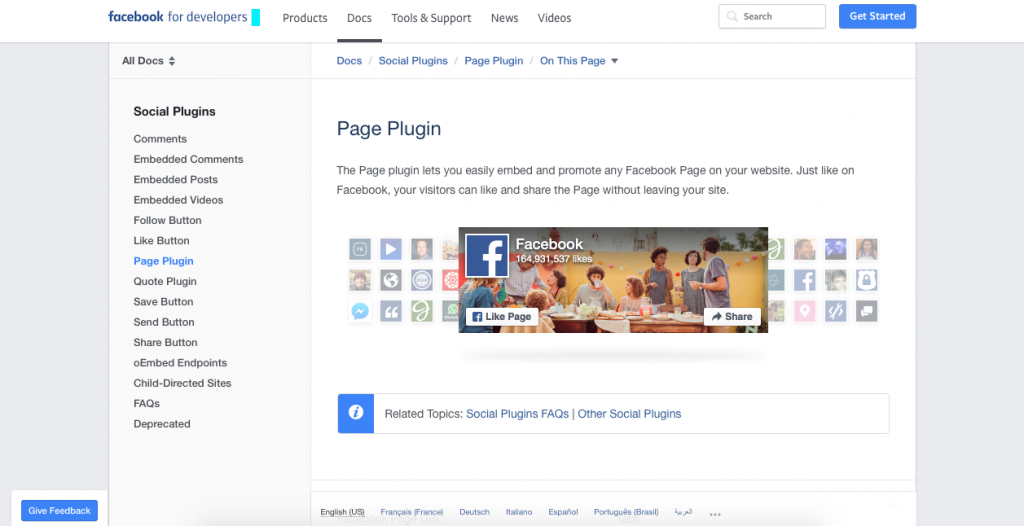
Task: Open Like Button in the sidebar
Action: pyautogui.click(x=161, y=240)
